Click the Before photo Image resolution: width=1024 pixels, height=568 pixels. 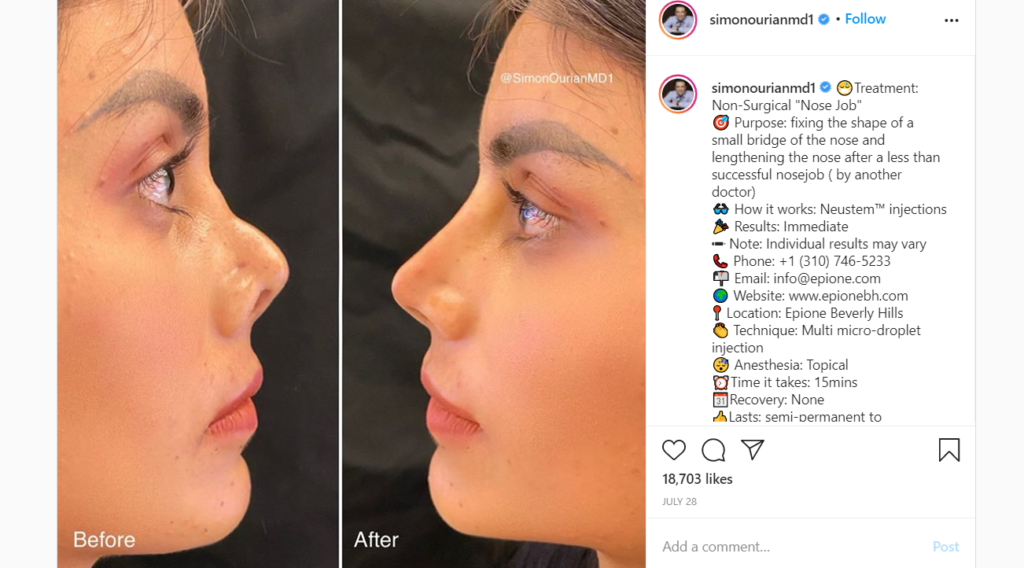pos(198,284)
